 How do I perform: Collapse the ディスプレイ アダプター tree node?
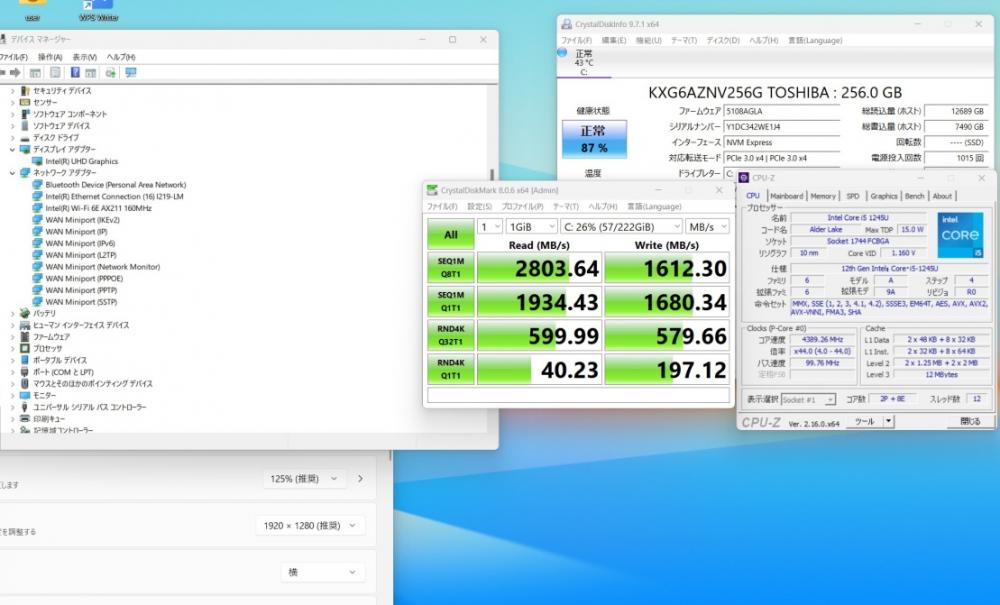click(x=12, y=149)
